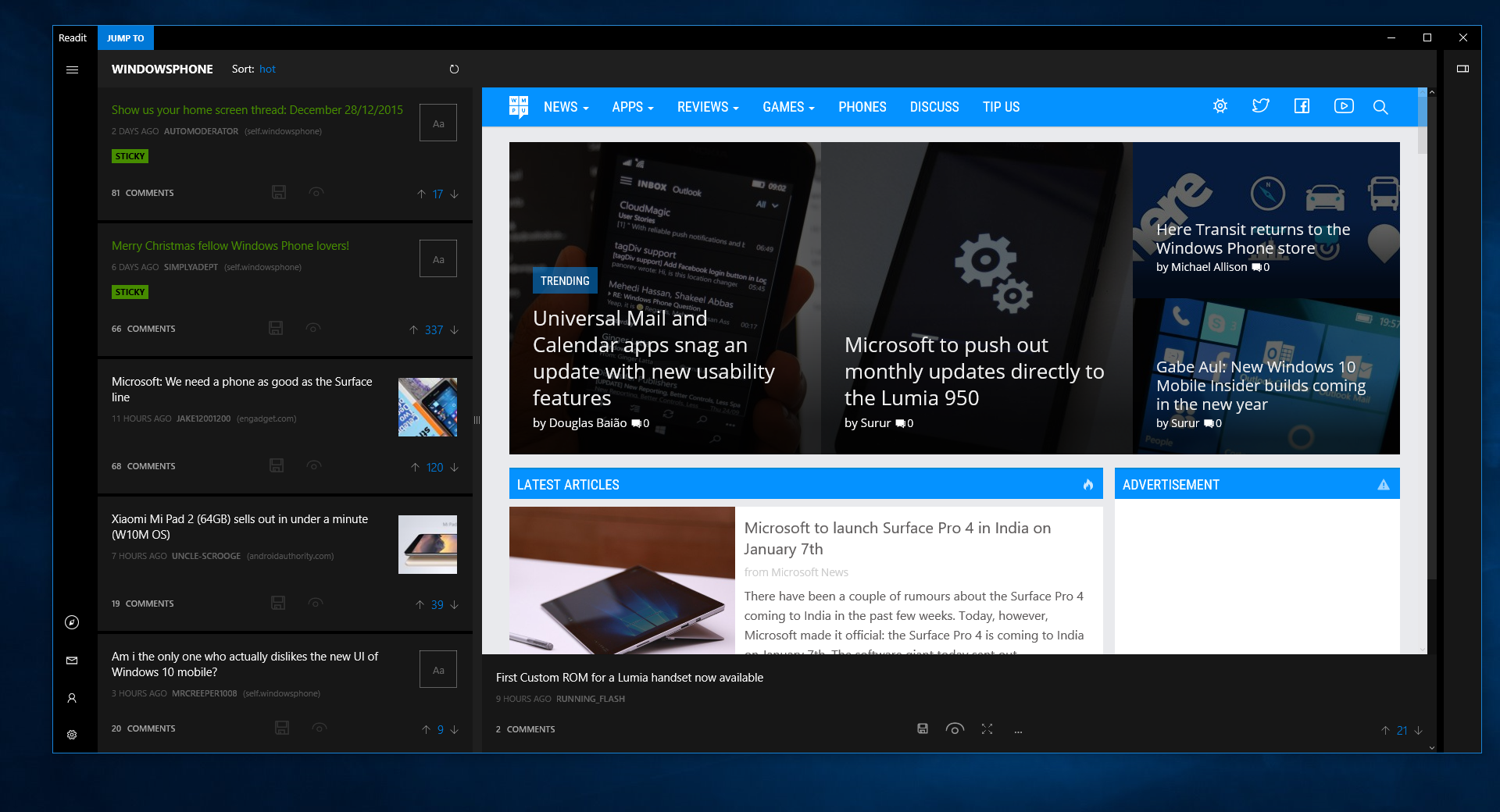
Task: Upvote the Xiaomi Mi Pad 2 post
Action: coord(420,604)
